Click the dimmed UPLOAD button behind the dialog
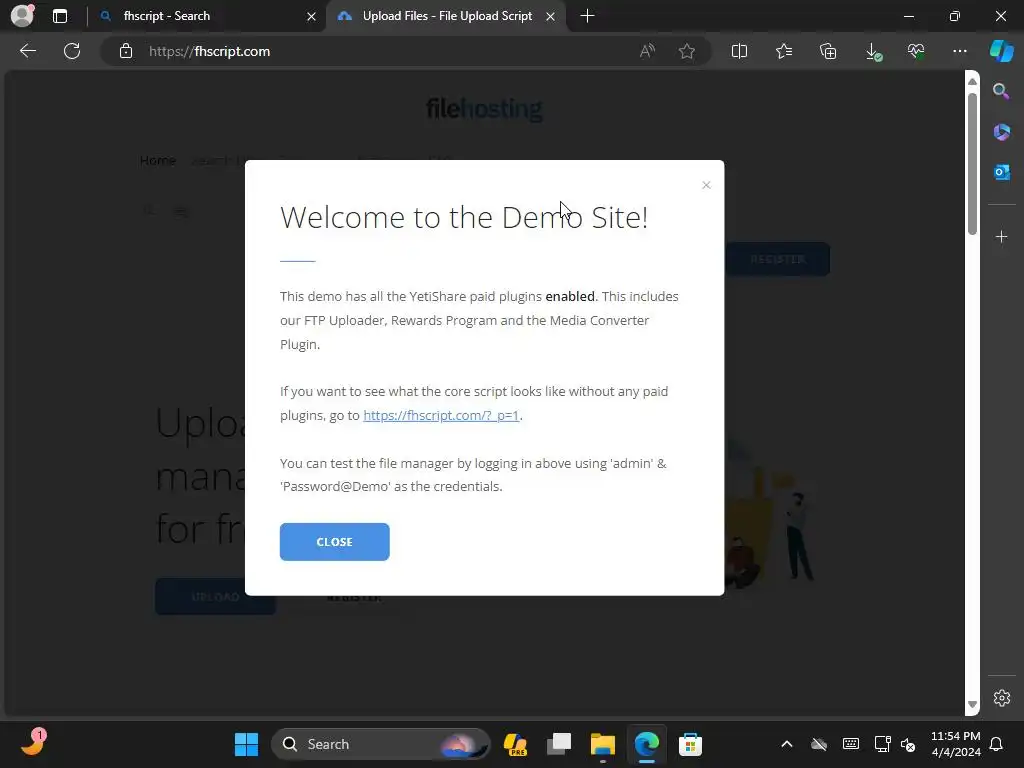 tap(215, 597)
